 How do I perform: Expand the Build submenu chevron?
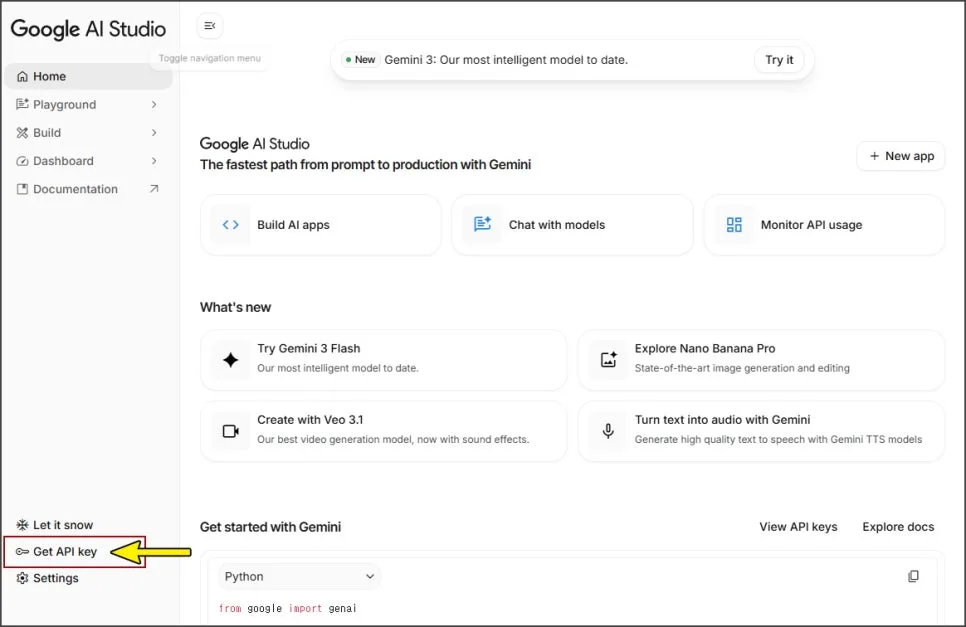[x=154, y=132]
